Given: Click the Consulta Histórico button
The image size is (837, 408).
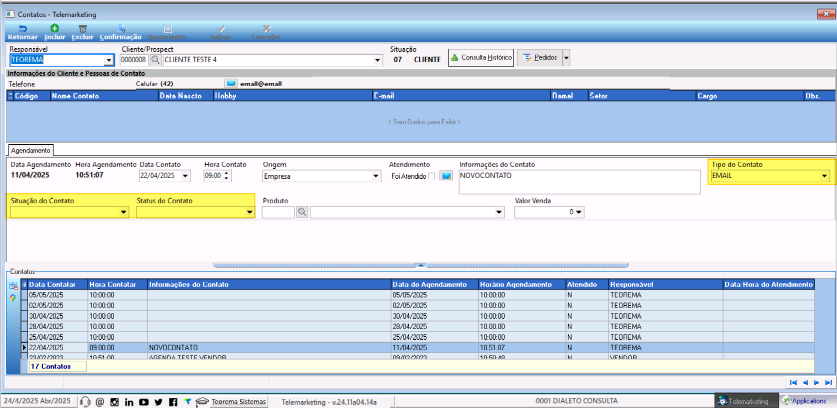Looking at the screenshot, I should pos(481,57).
